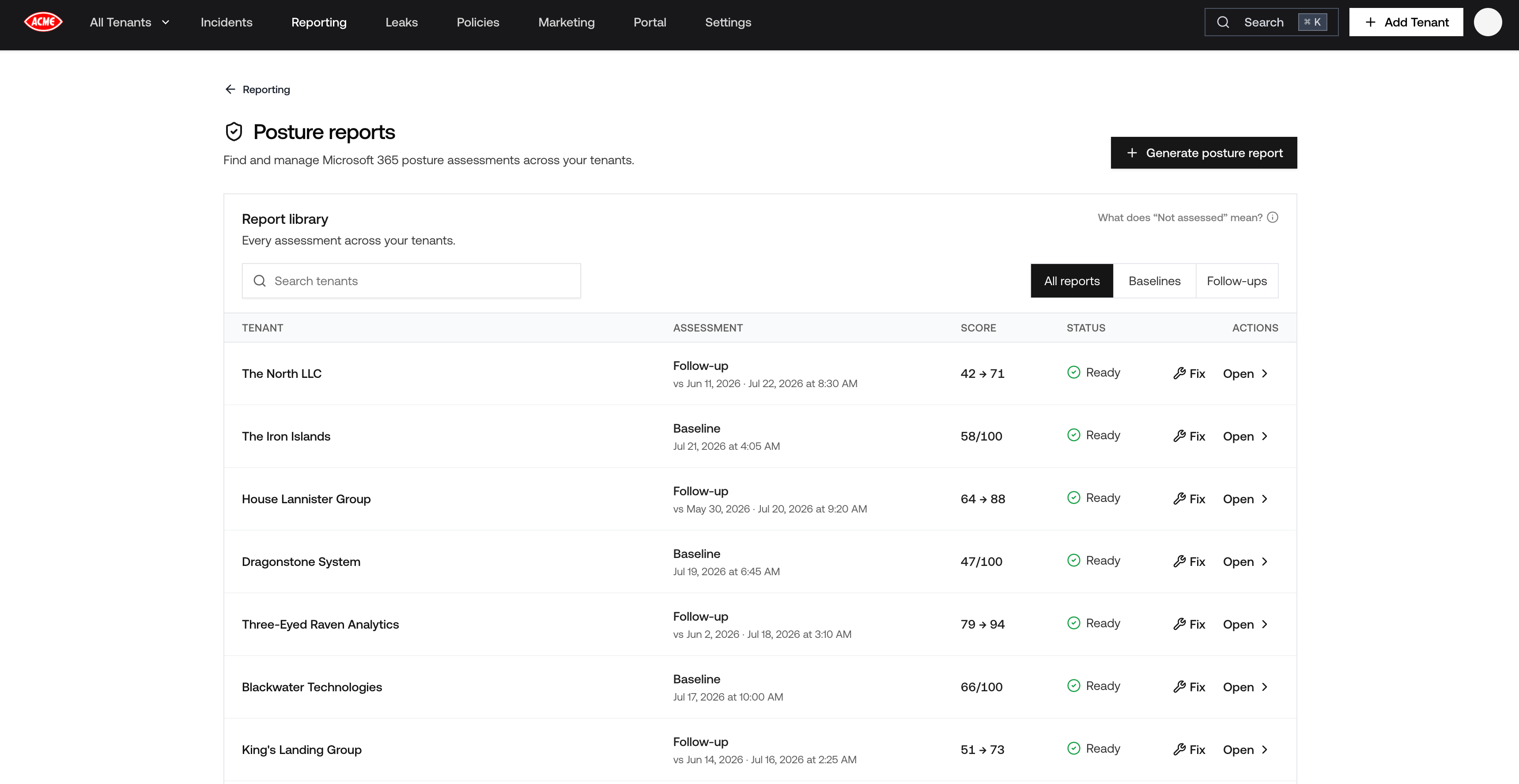Click the STATUS column header
Viewport: 1519px width, 784px height.
point(1085,328)
